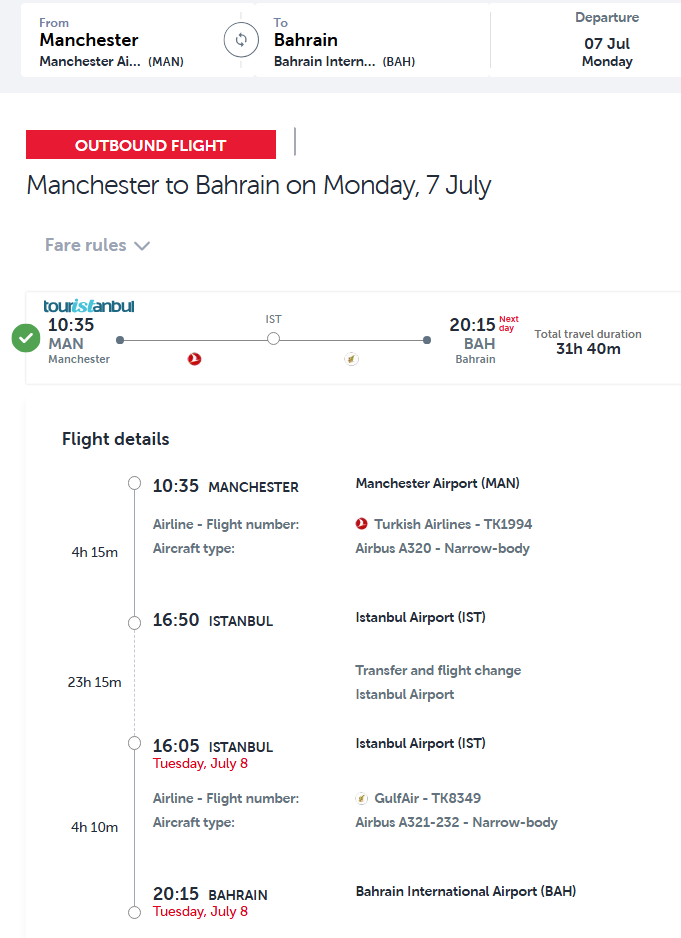Click GulfAir - TK8349 flight text
Screen dimensions: 681x938
pyautogui.click(x=427, y=798)
